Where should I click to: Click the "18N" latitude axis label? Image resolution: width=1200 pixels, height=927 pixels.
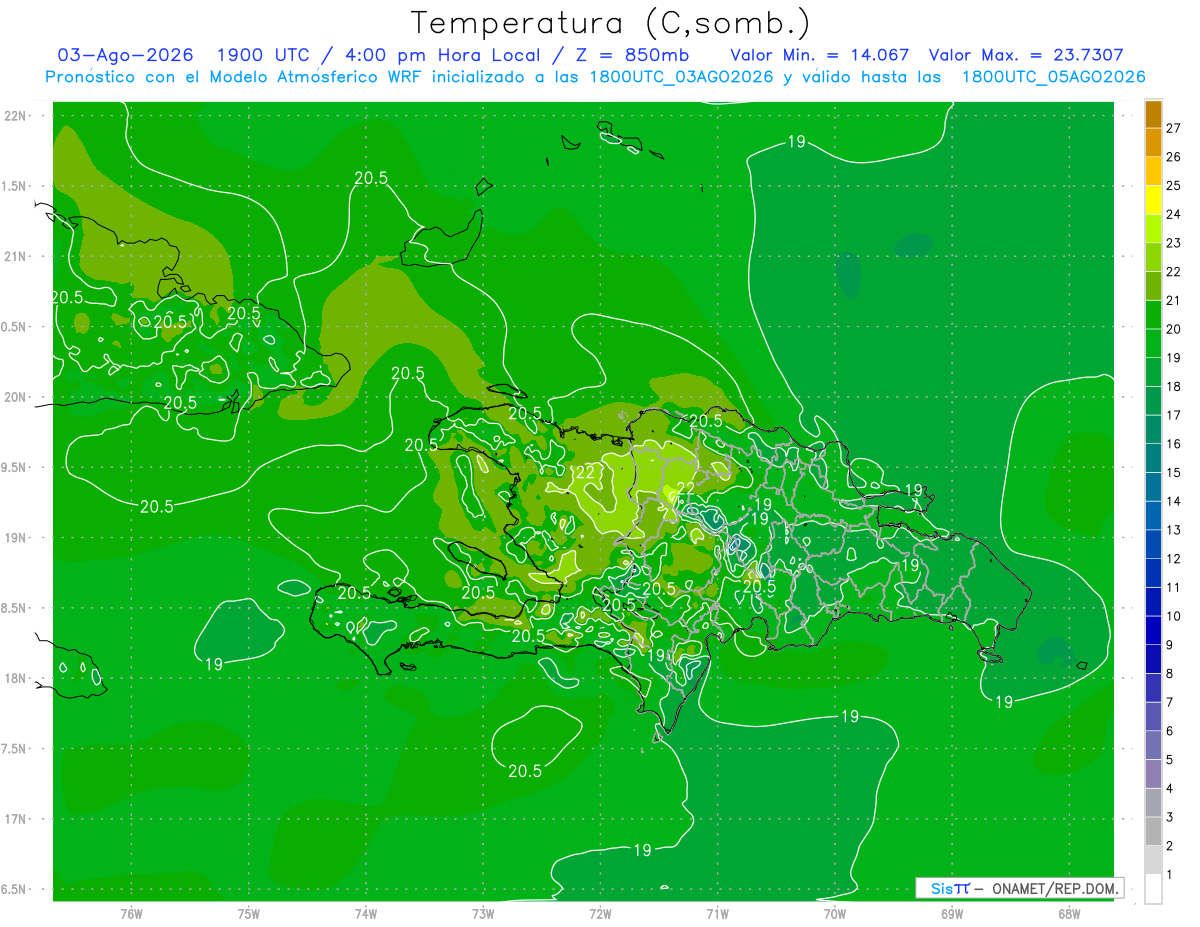pos(16,678)
